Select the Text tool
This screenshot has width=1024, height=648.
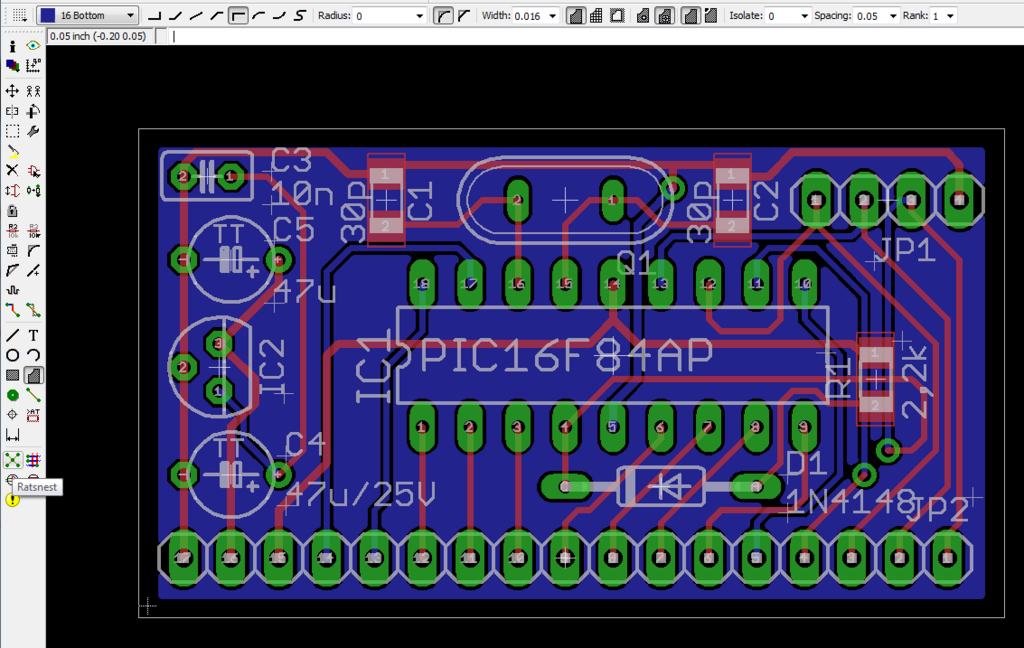click(x=33, y=336)
